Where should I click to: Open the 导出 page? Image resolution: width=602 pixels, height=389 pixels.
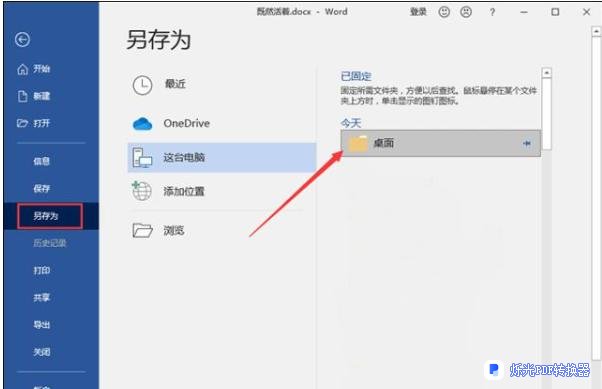(x=41, y=325)
